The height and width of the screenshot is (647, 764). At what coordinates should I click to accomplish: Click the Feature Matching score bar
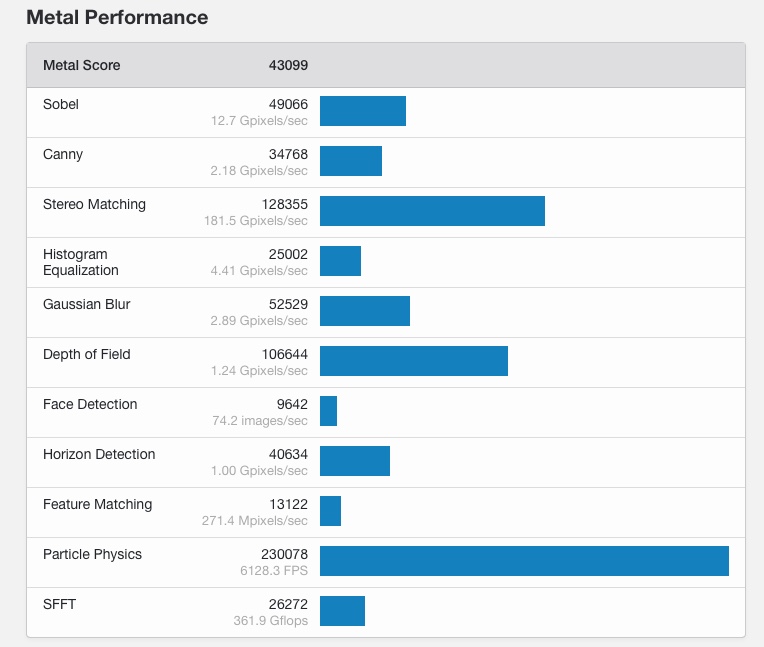(x=331, y=511)
